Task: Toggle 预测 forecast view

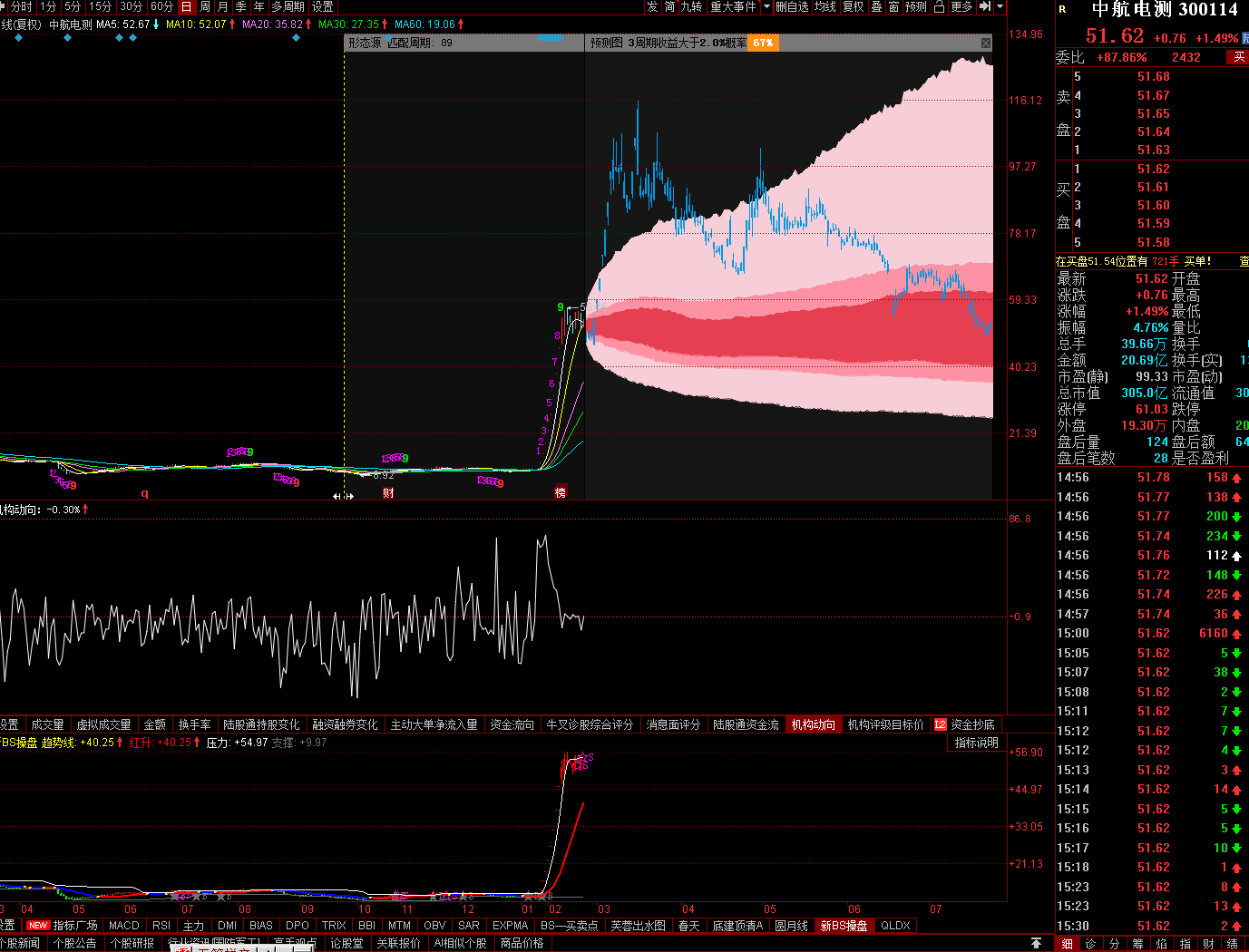Action: tap(916, 6)
